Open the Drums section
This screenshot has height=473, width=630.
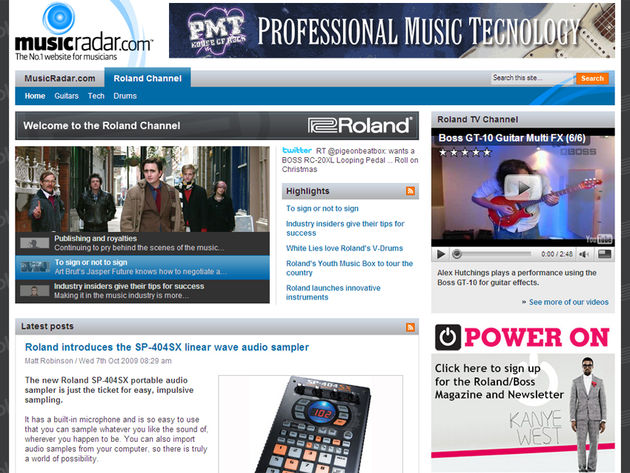[x=125, y=96]
